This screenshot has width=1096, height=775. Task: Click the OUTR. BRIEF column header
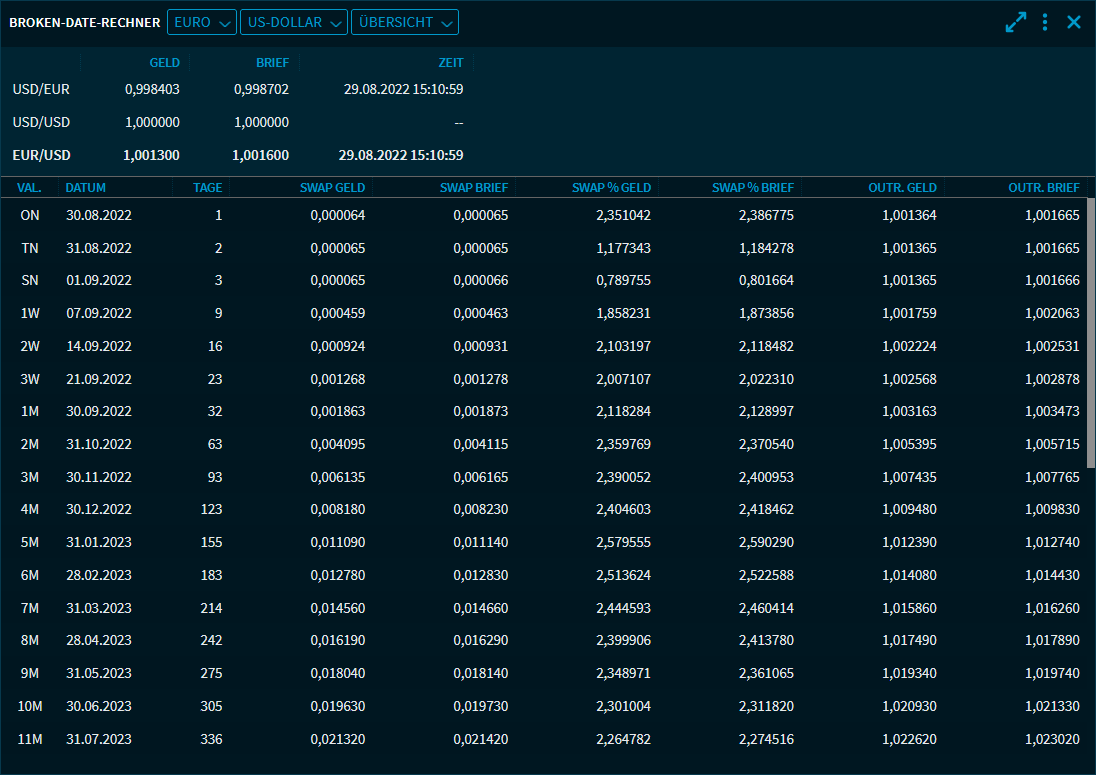click(1043, 187)
